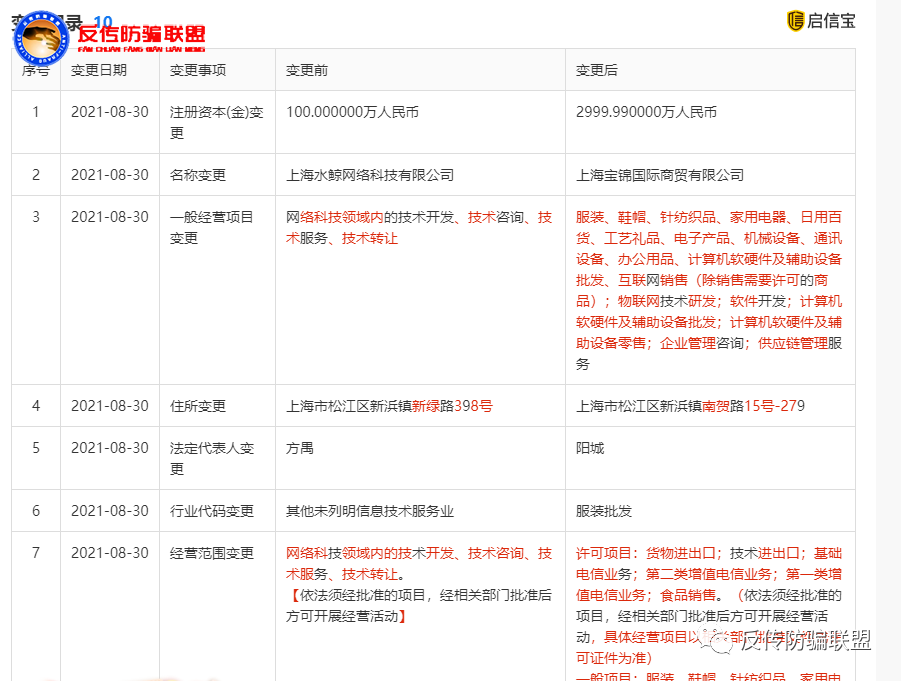
Task: Click the date 2021-08-30 in row 1
Action: point(109,111)
